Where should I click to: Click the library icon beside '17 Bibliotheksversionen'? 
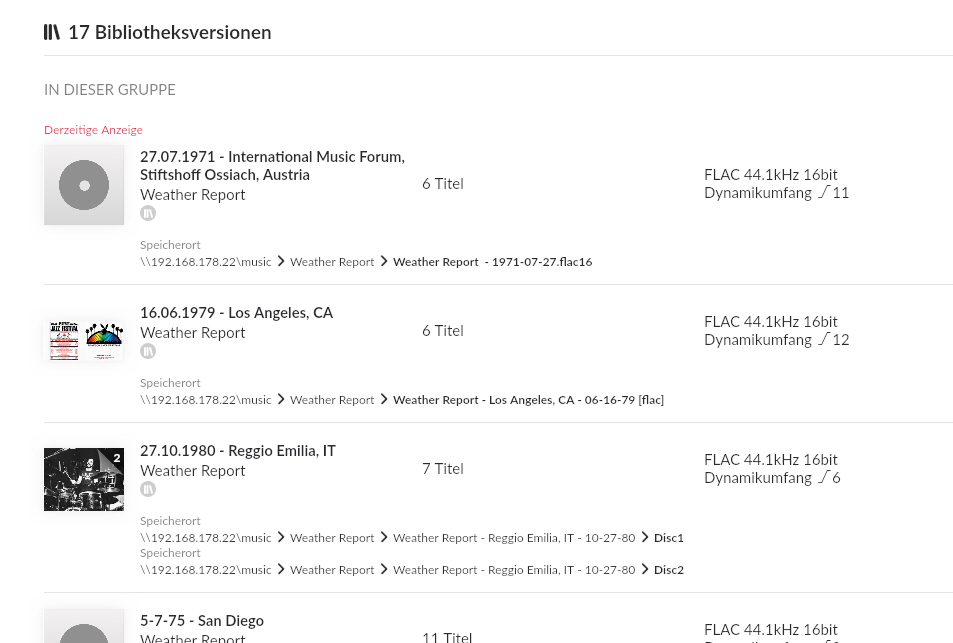tap(52, 32)
